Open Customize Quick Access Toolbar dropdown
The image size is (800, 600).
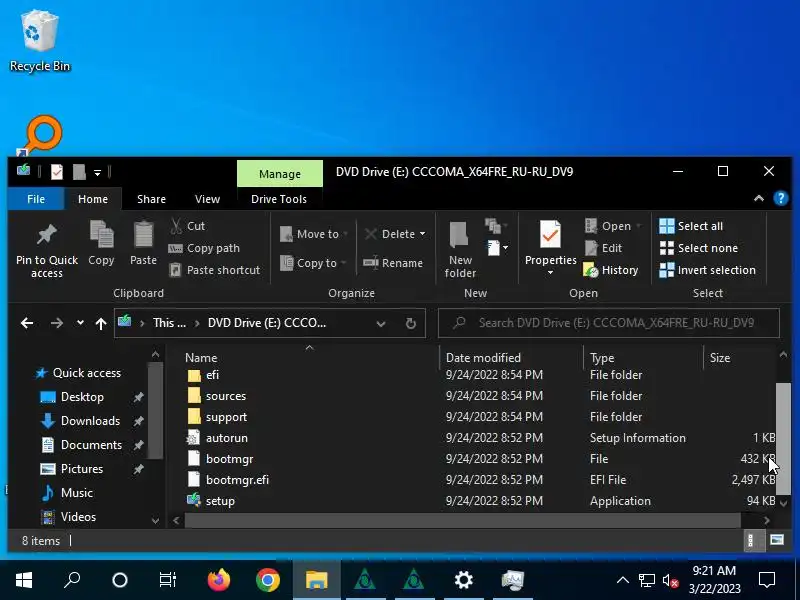[97, 172]
